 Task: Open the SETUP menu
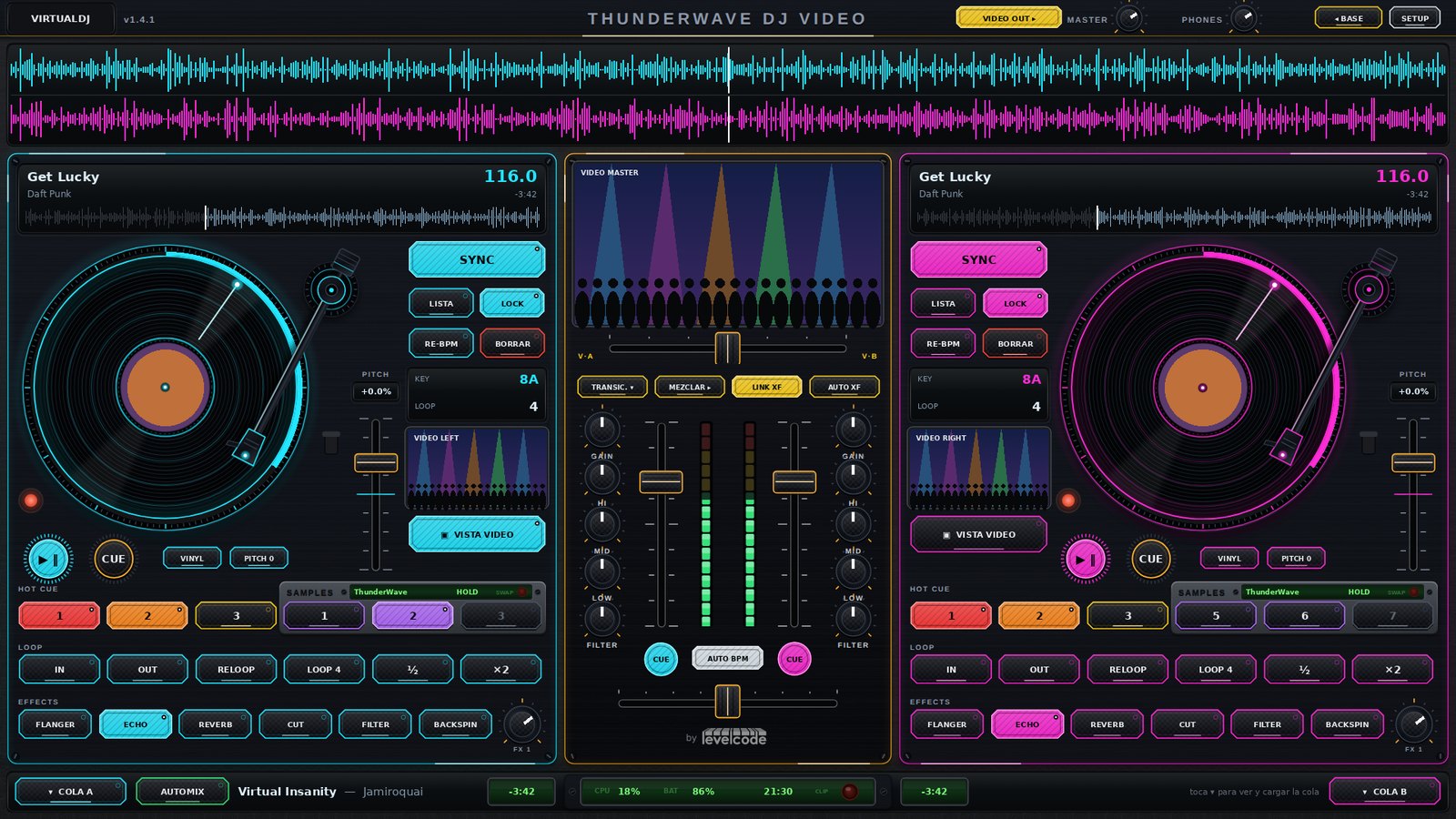coord(1415,18)
